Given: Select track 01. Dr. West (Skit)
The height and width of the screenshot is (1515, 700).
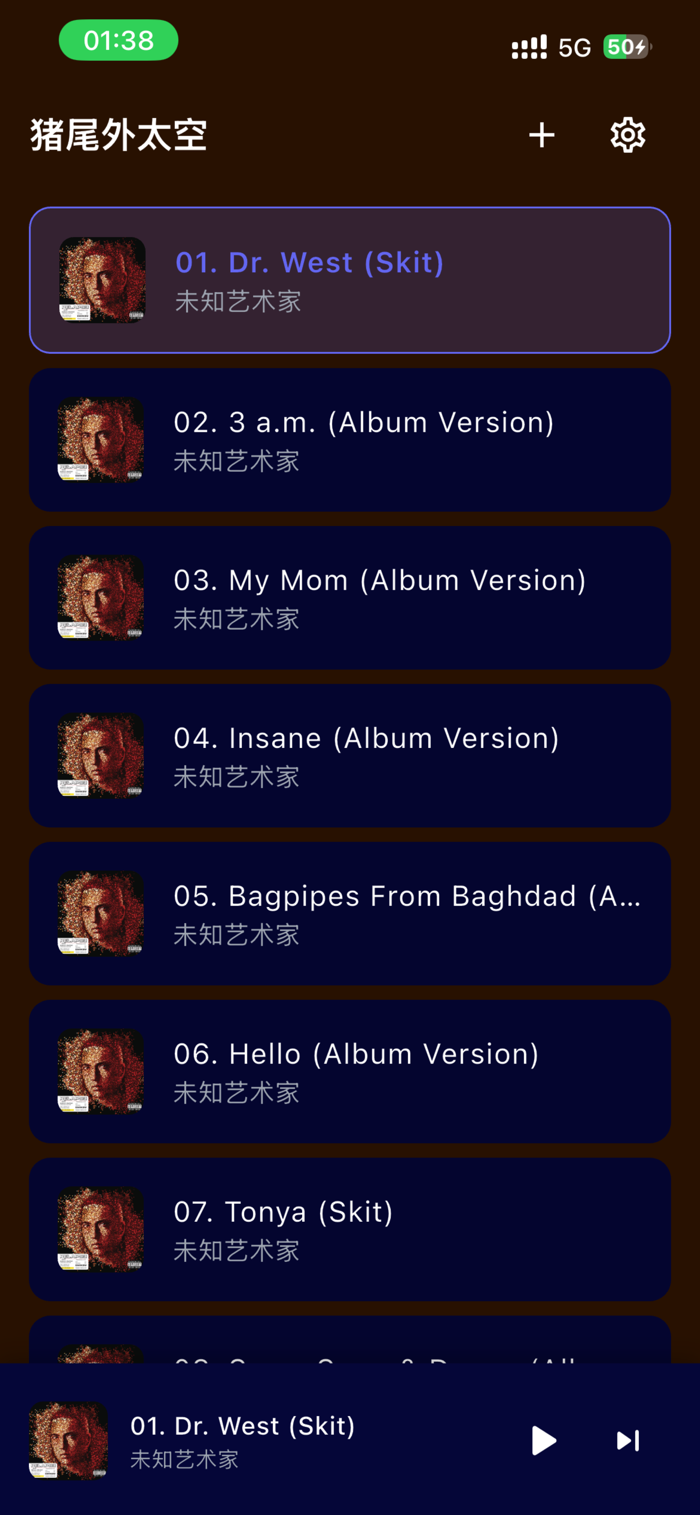Looking at the screenshot, I should [x=350, y=280].
